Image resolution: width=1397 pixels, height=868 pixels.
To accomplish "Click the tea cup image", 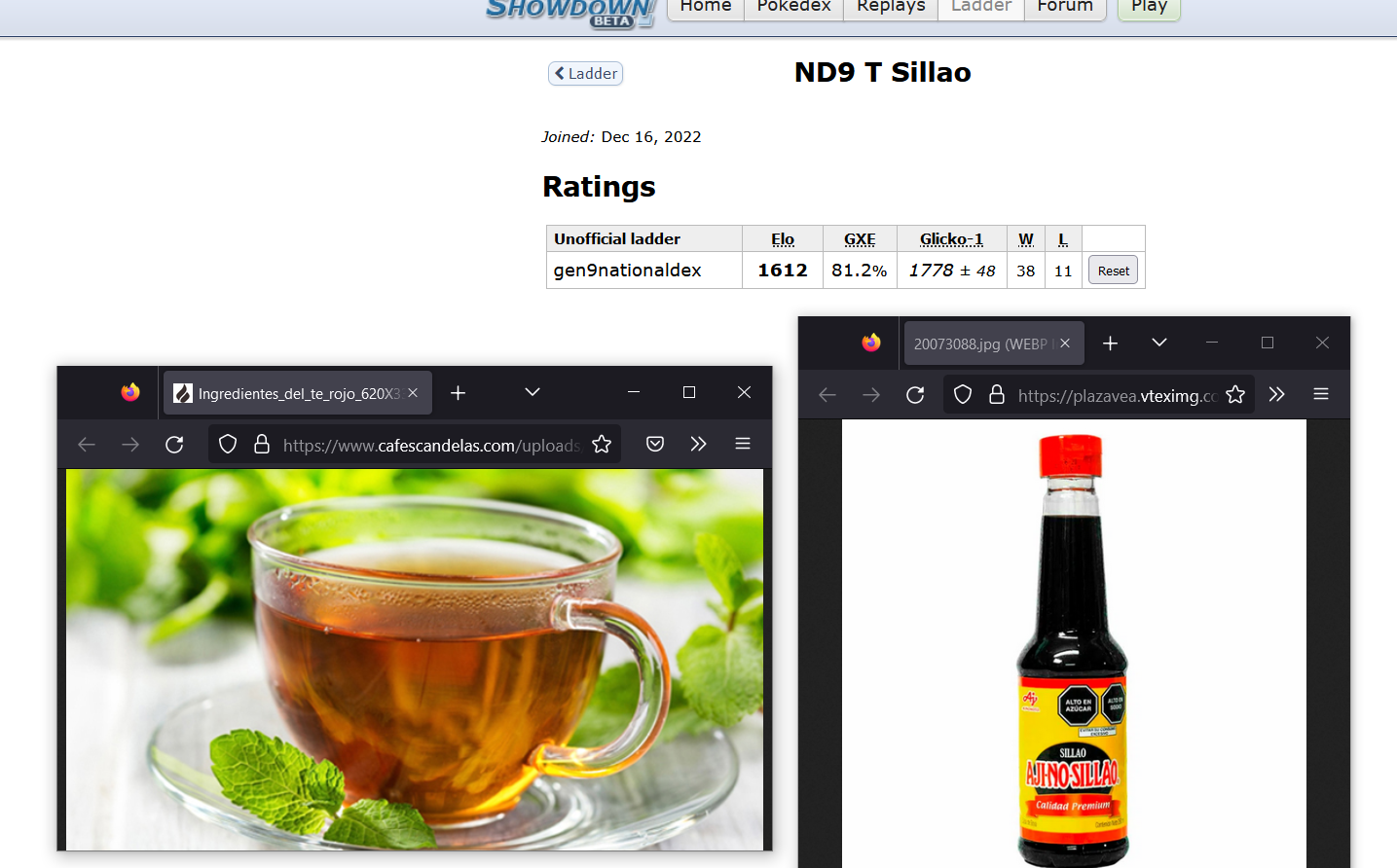I will point(415,660).
